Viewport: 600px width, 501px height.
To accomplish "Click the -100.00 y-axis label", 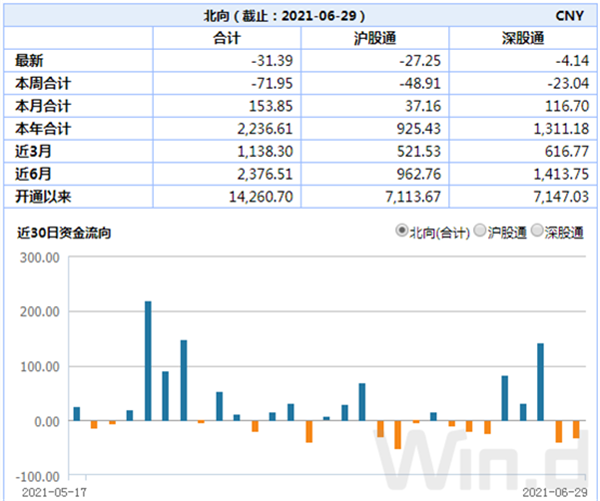I will click(x=38, y=477).
